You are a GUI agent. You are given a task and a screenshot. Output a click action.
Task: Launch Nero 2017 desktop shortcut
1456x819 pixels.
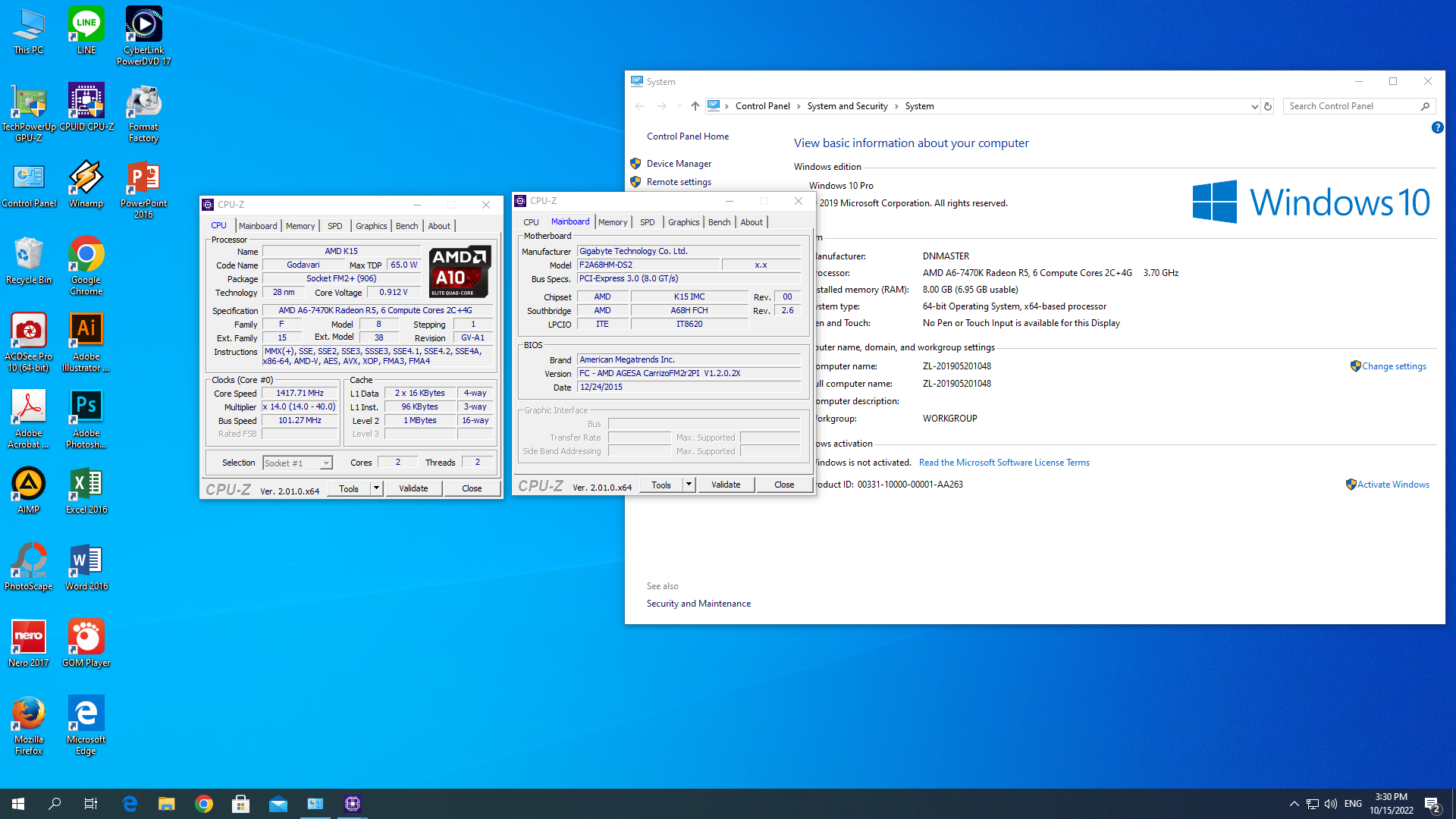pos(29,643)
